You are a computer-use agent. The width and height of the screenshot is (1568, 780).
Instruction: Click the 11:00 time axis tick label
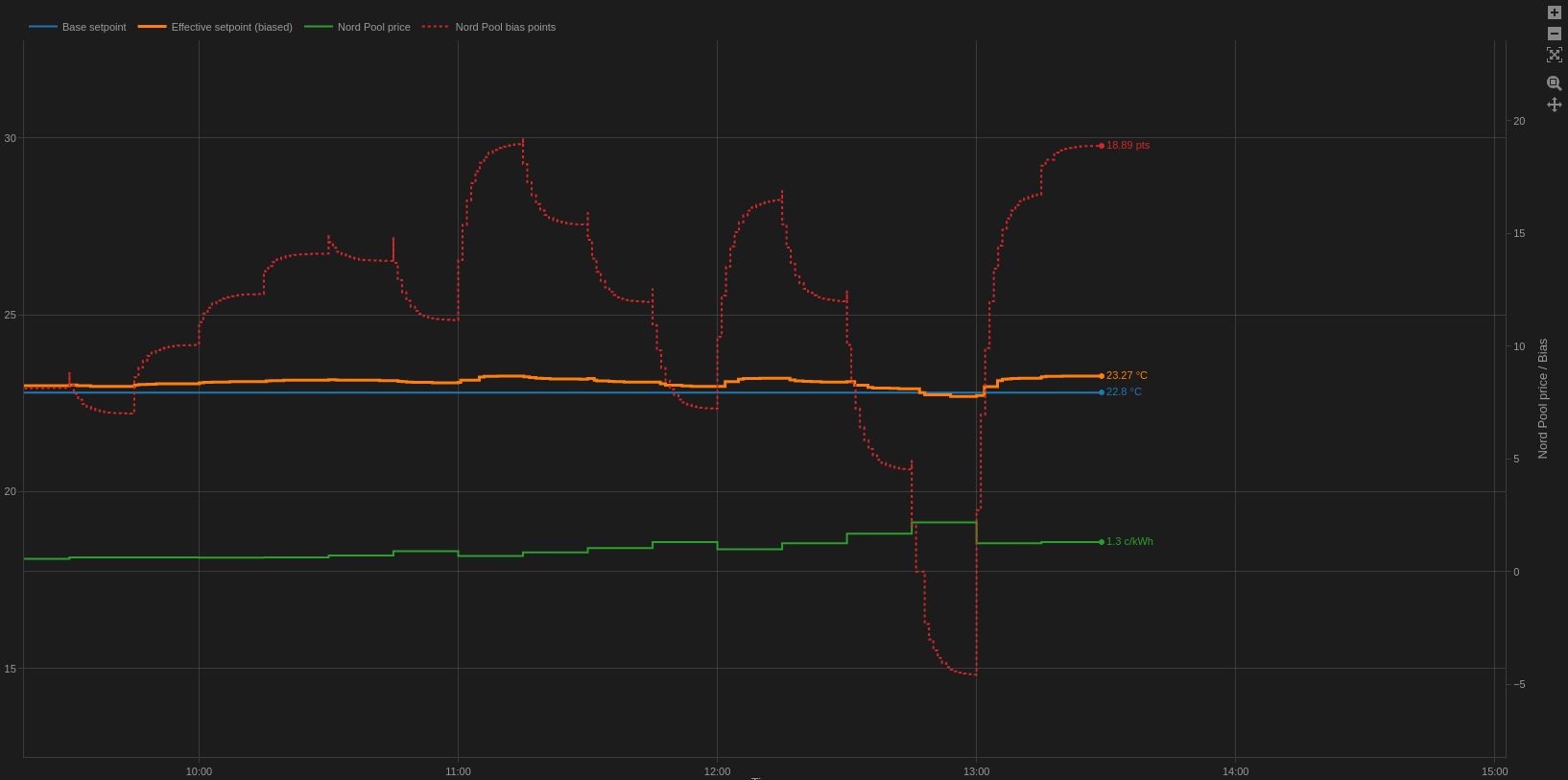pyautogui.click(x=458, y=771)
